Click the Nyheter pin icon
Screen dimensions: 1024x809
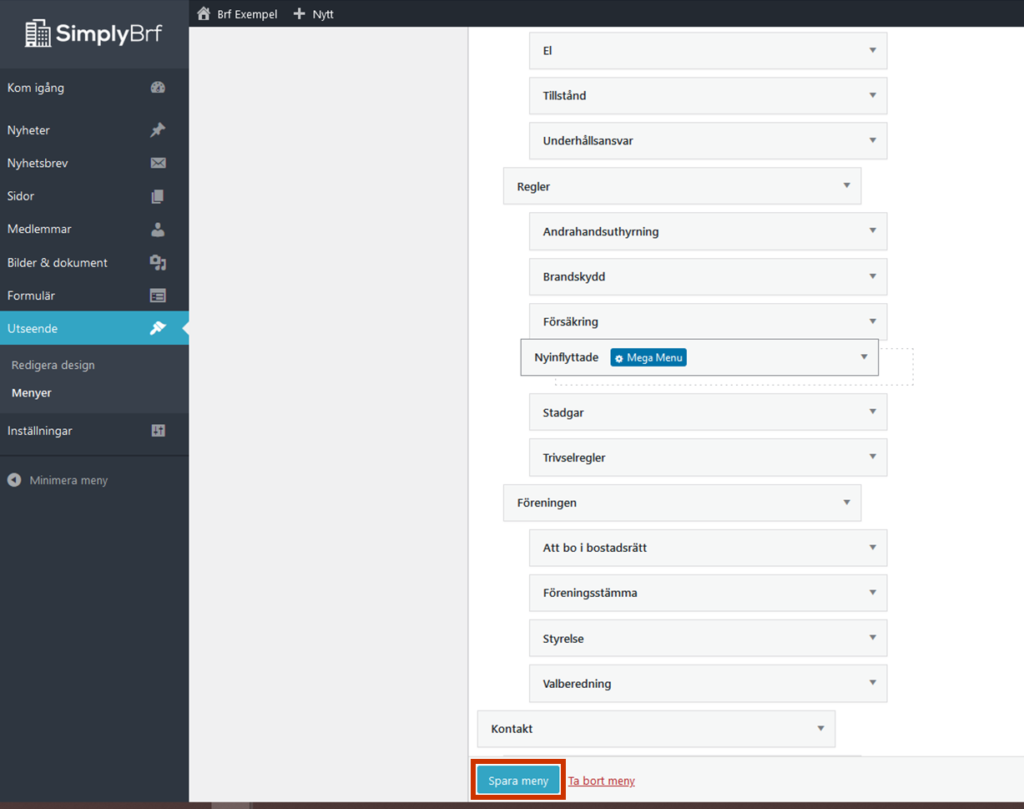click(158, 130)
